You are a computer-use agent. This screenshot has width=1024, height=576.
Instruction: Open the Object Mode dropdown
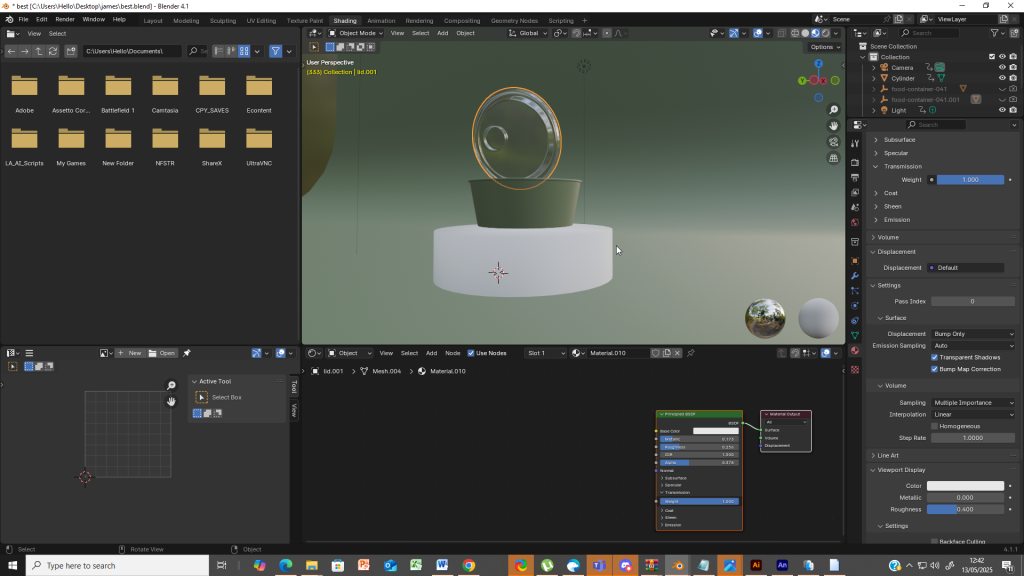tap(356, 33)
